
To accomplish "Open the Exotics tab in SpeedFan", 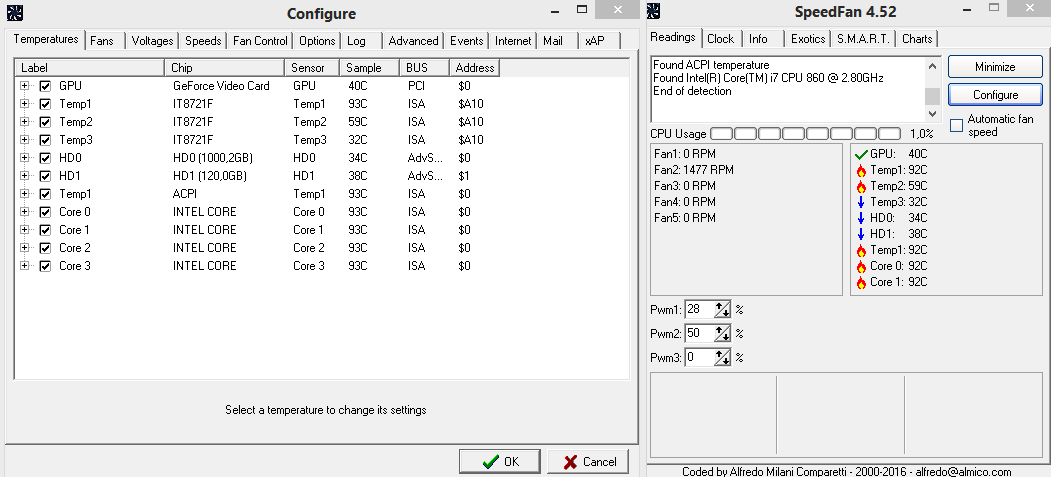I will [x=808, y=39].
